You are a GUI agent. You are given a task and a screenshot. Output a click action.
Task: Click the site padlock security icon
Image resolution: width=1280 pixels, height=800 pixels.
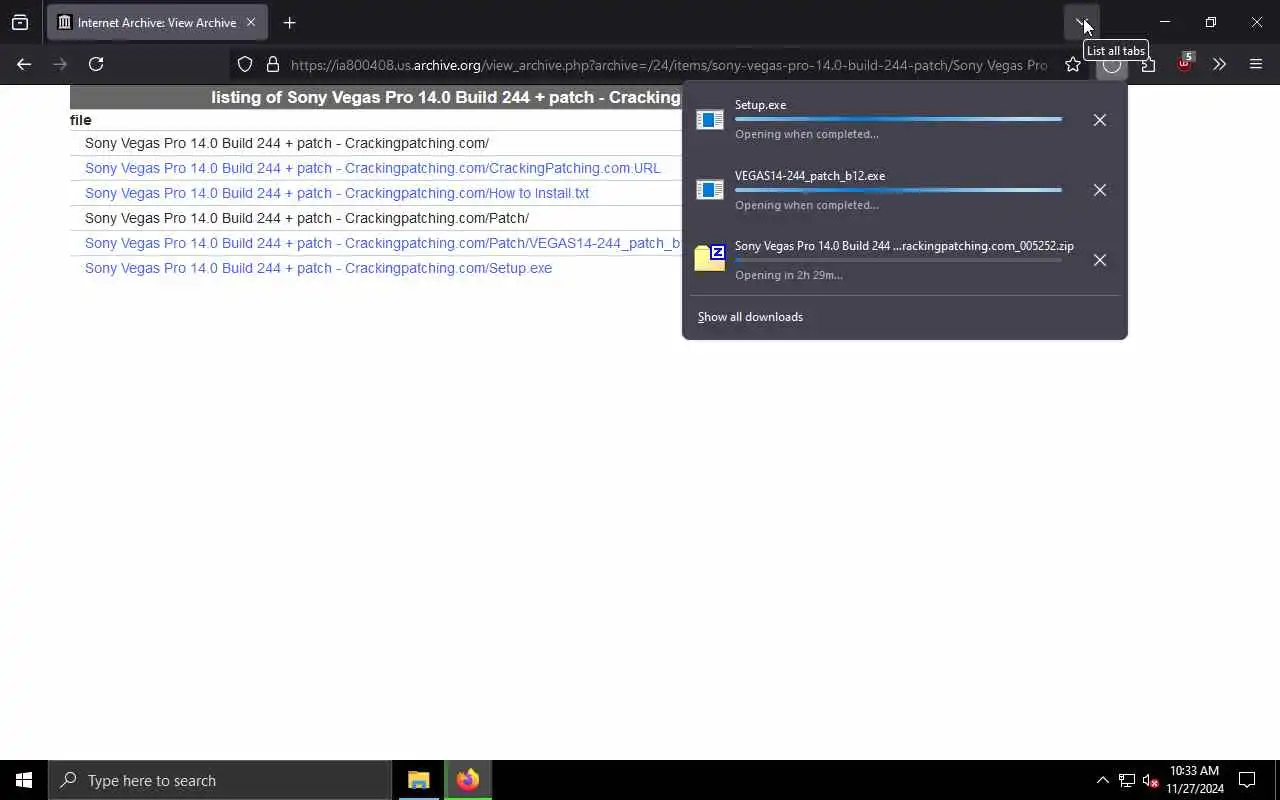[272, 64]
